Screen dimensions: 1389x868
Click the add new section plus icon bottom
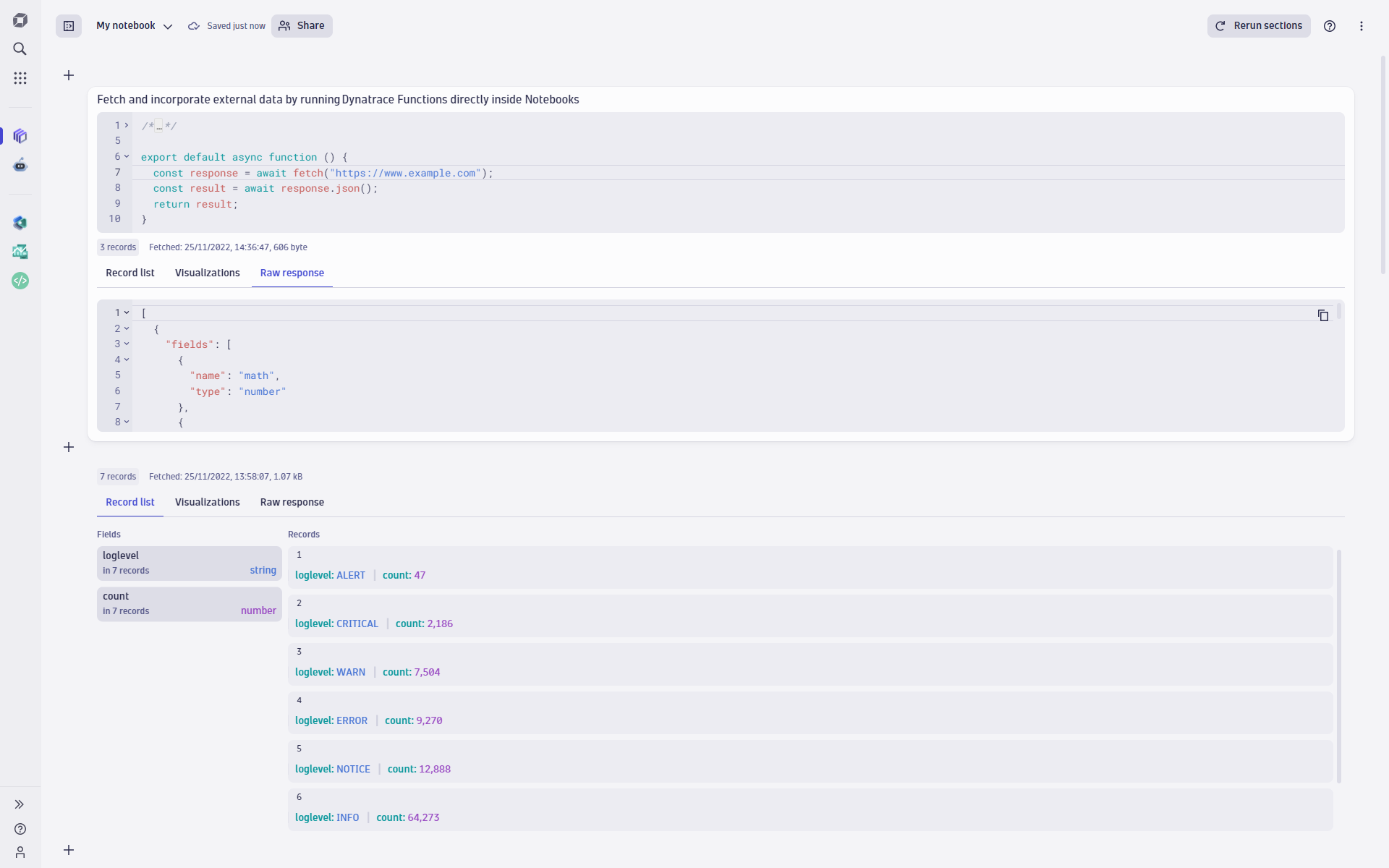click(69, 850)
